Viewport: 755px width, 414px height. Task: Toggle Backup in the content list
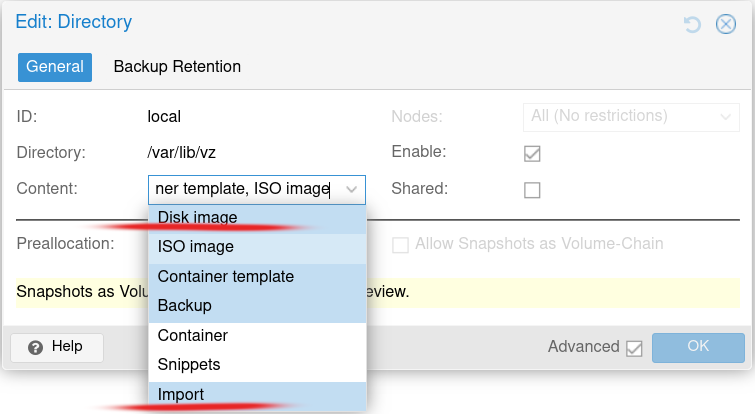click(185, 305)
